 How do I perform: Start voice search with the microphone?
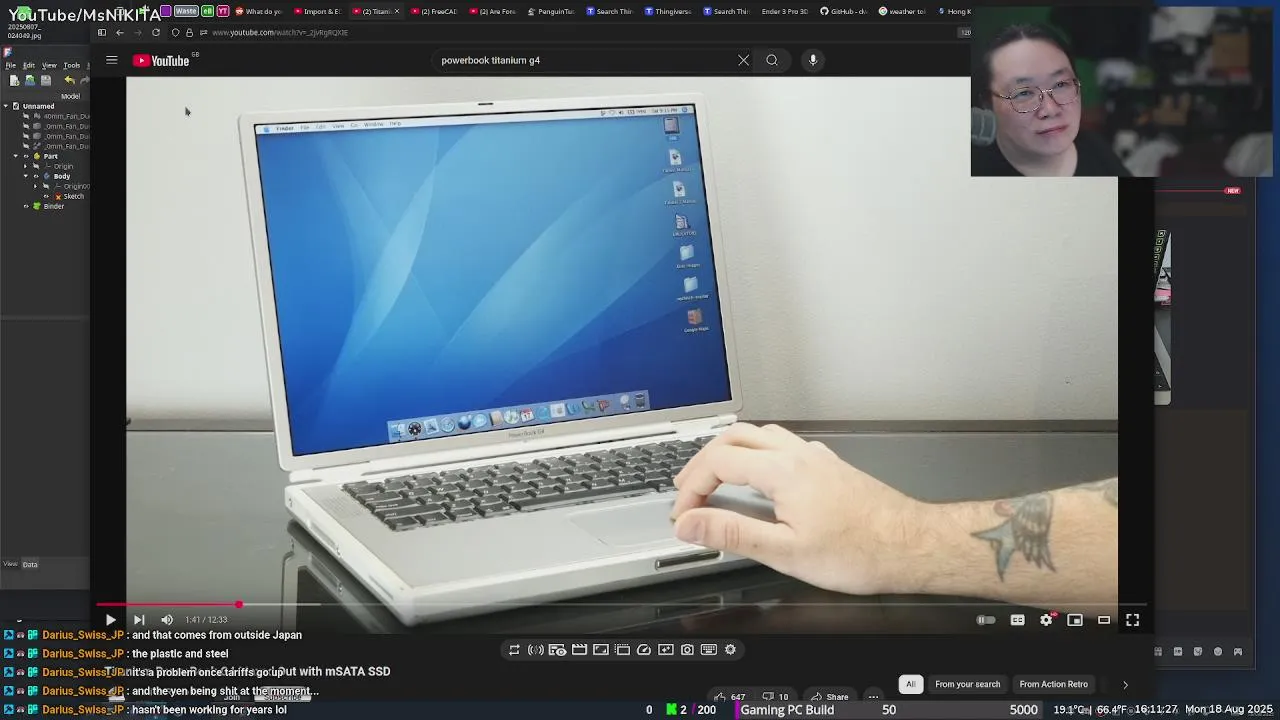click(813, 60)
